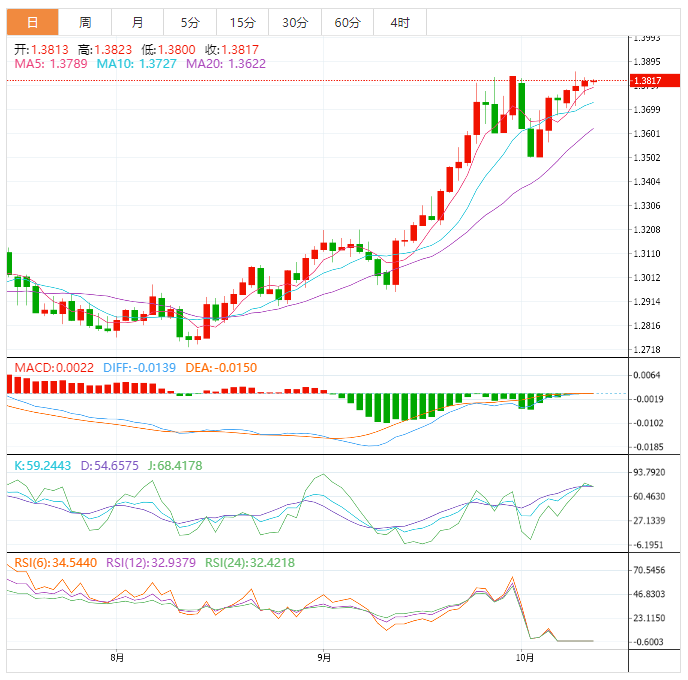Click the 10月 date axis label
The height and width of the screenshot is (680, 688).
(x=524, y=658)
